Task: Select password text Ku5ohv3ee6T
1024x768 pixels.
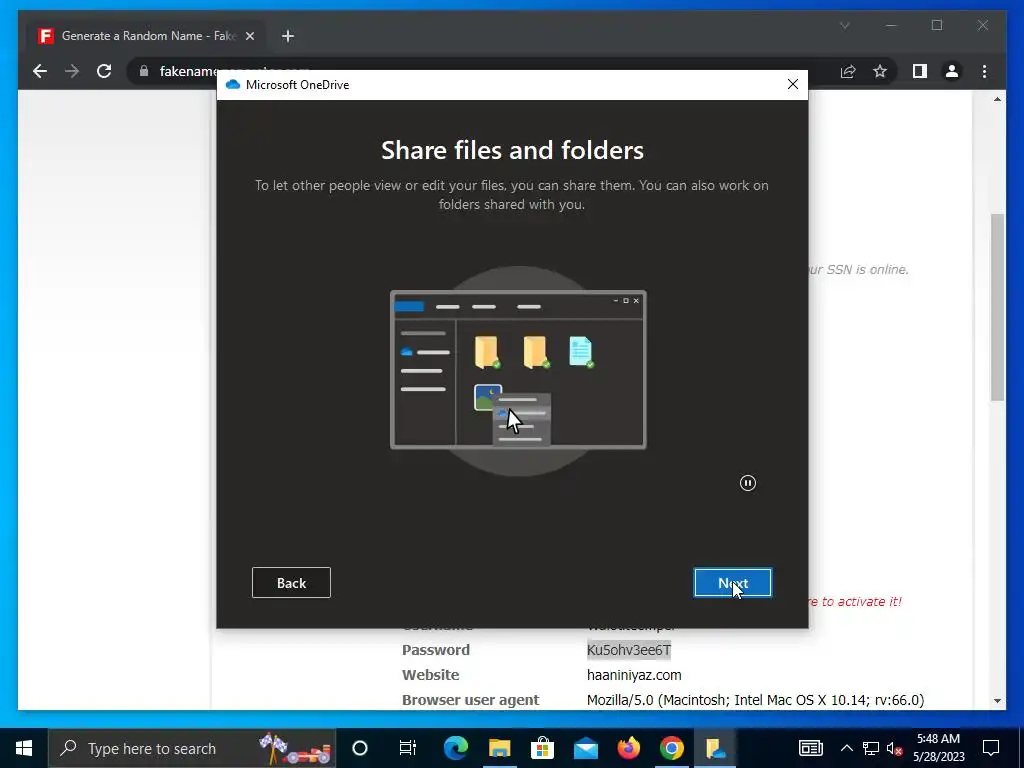Action: 629,650
